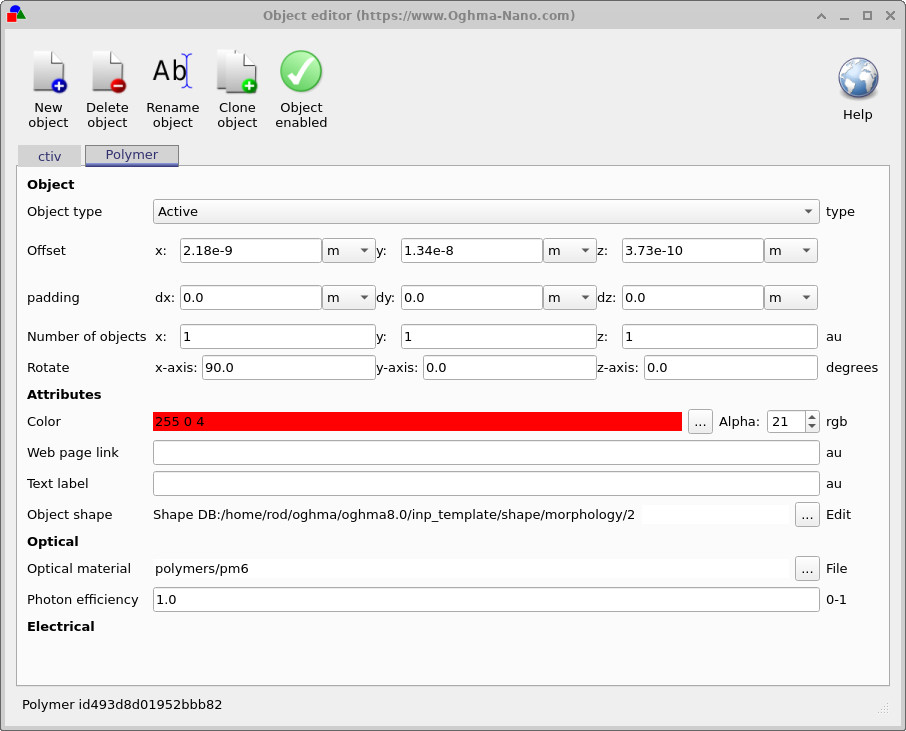The width and height of the screenshot is (906, 731).
Task: Click the Delete object icon
Action: tap(107, 74)
